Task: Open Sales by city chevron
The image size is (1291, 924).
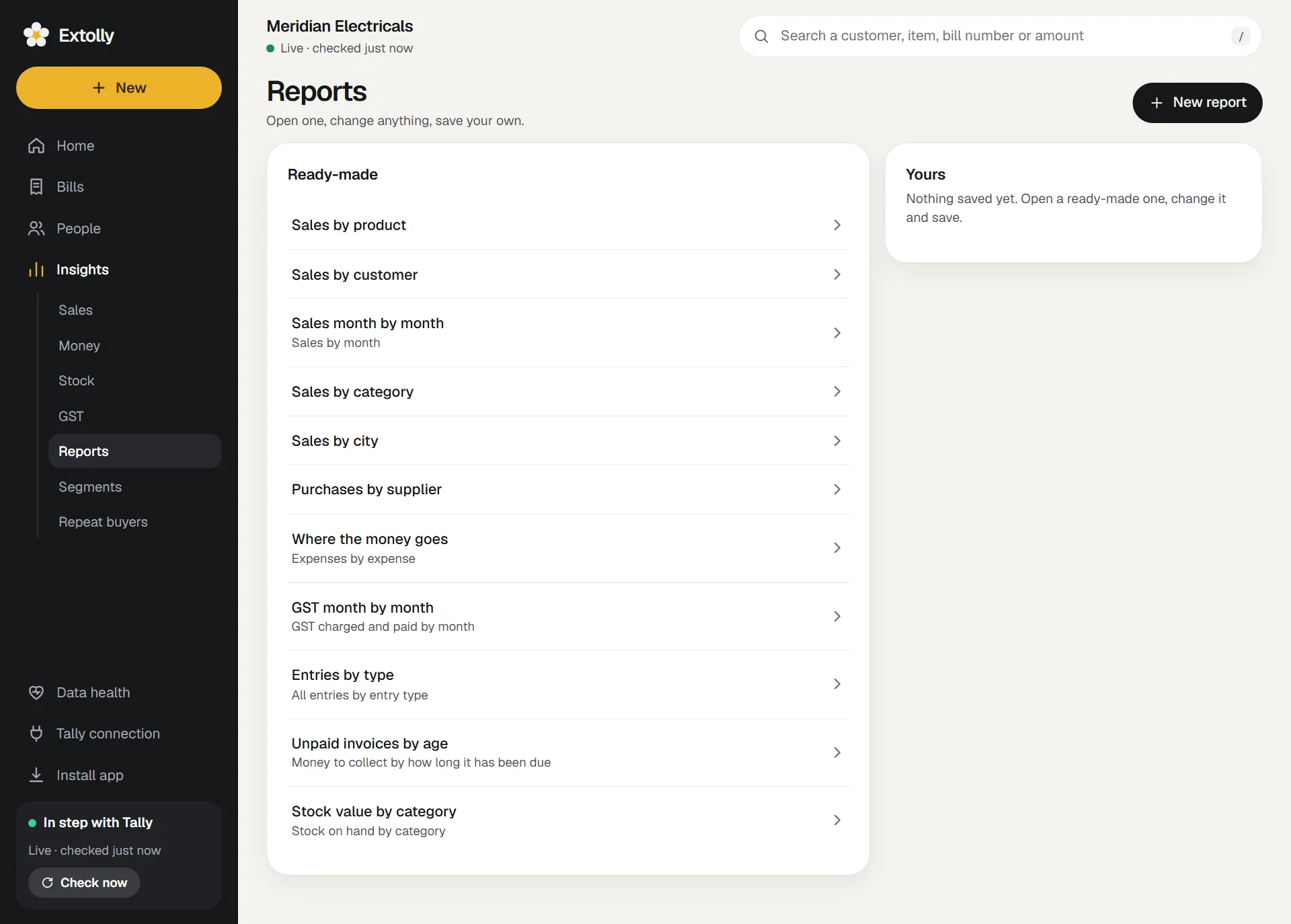Action: tap(837, 441)
